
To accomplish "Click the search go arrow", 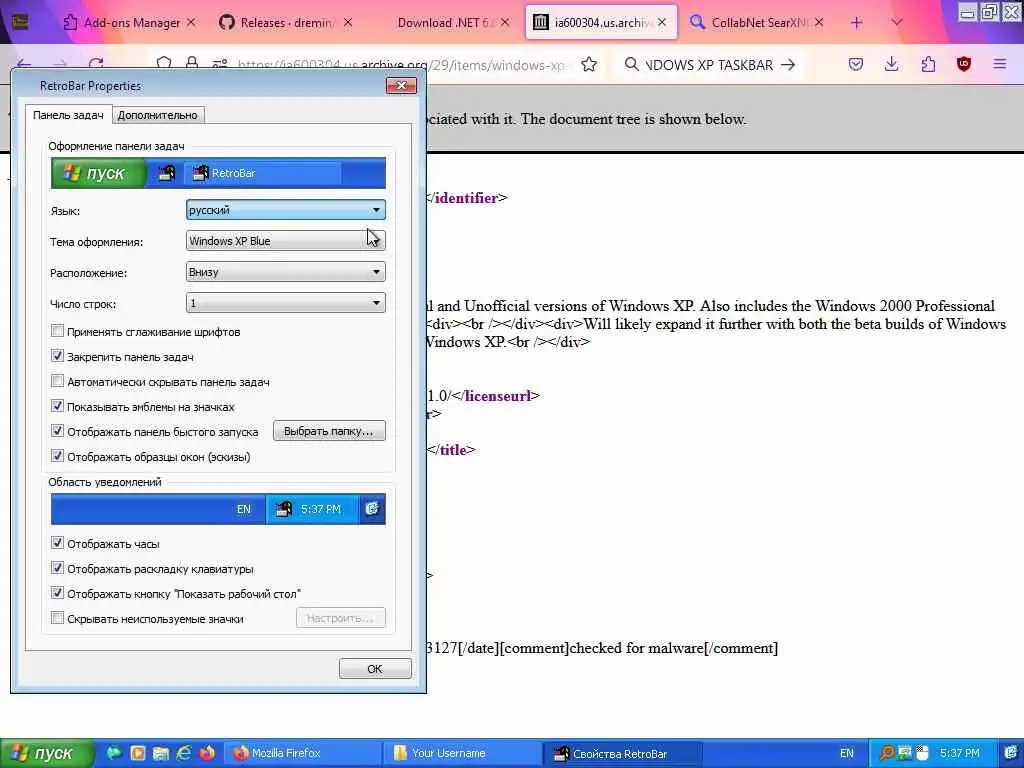I will click(x=788, y=65).
